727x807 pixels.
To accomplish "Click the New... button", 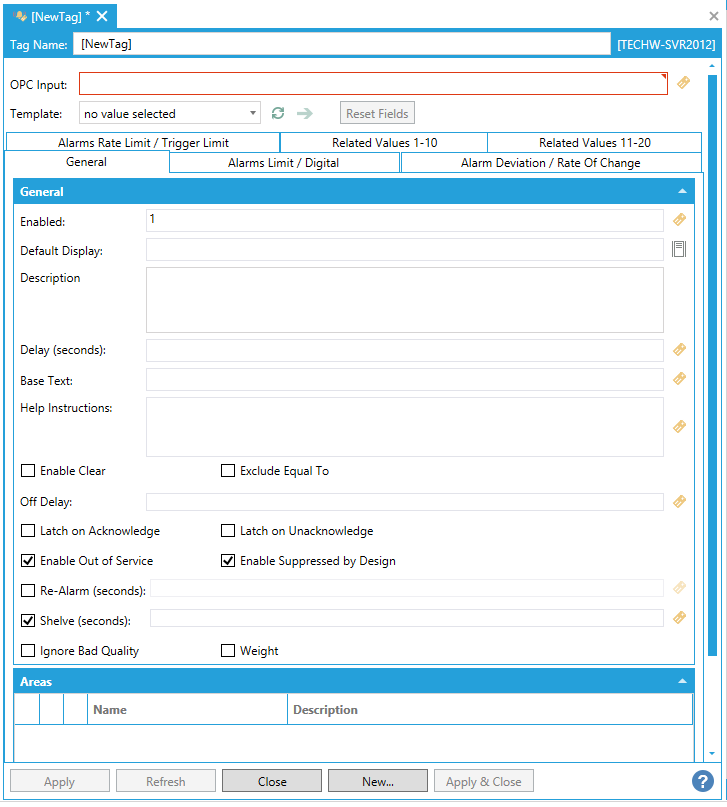I will click(x=377, y=781).
